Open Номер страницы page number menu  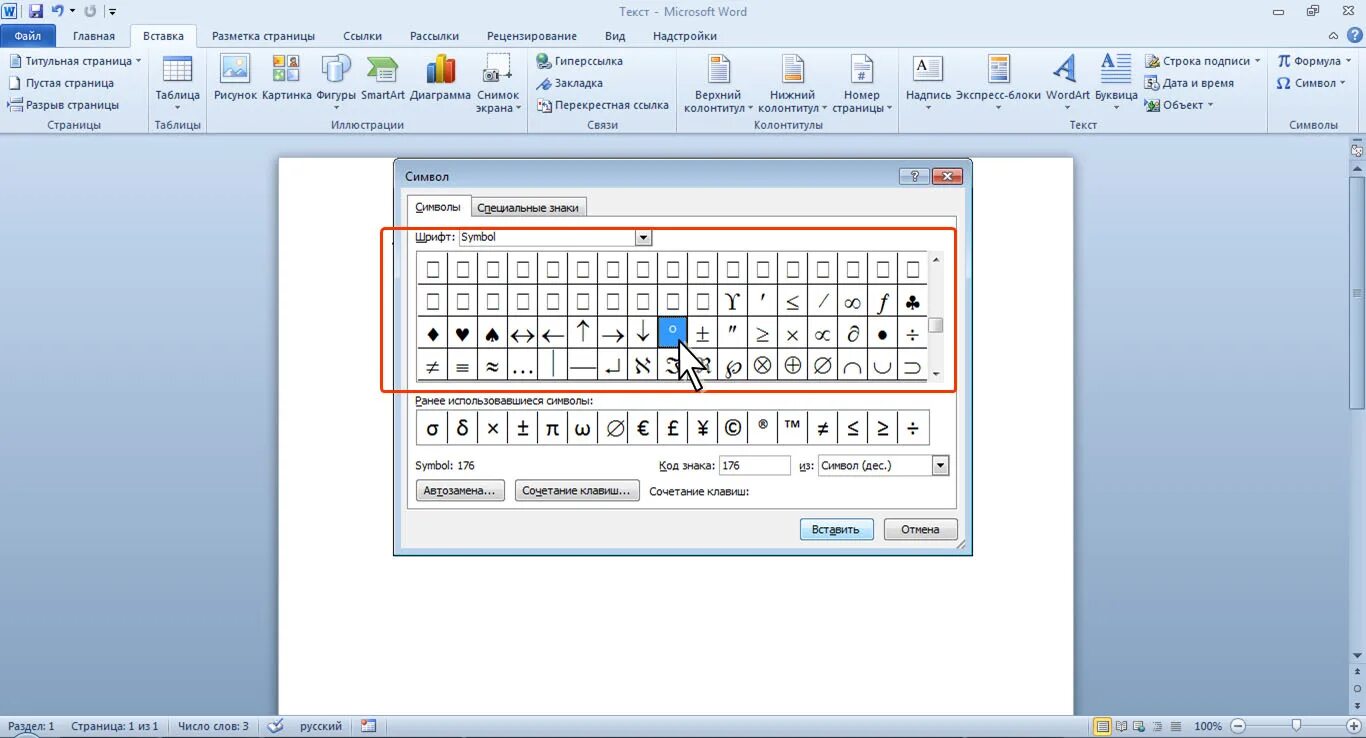(862, 84)
